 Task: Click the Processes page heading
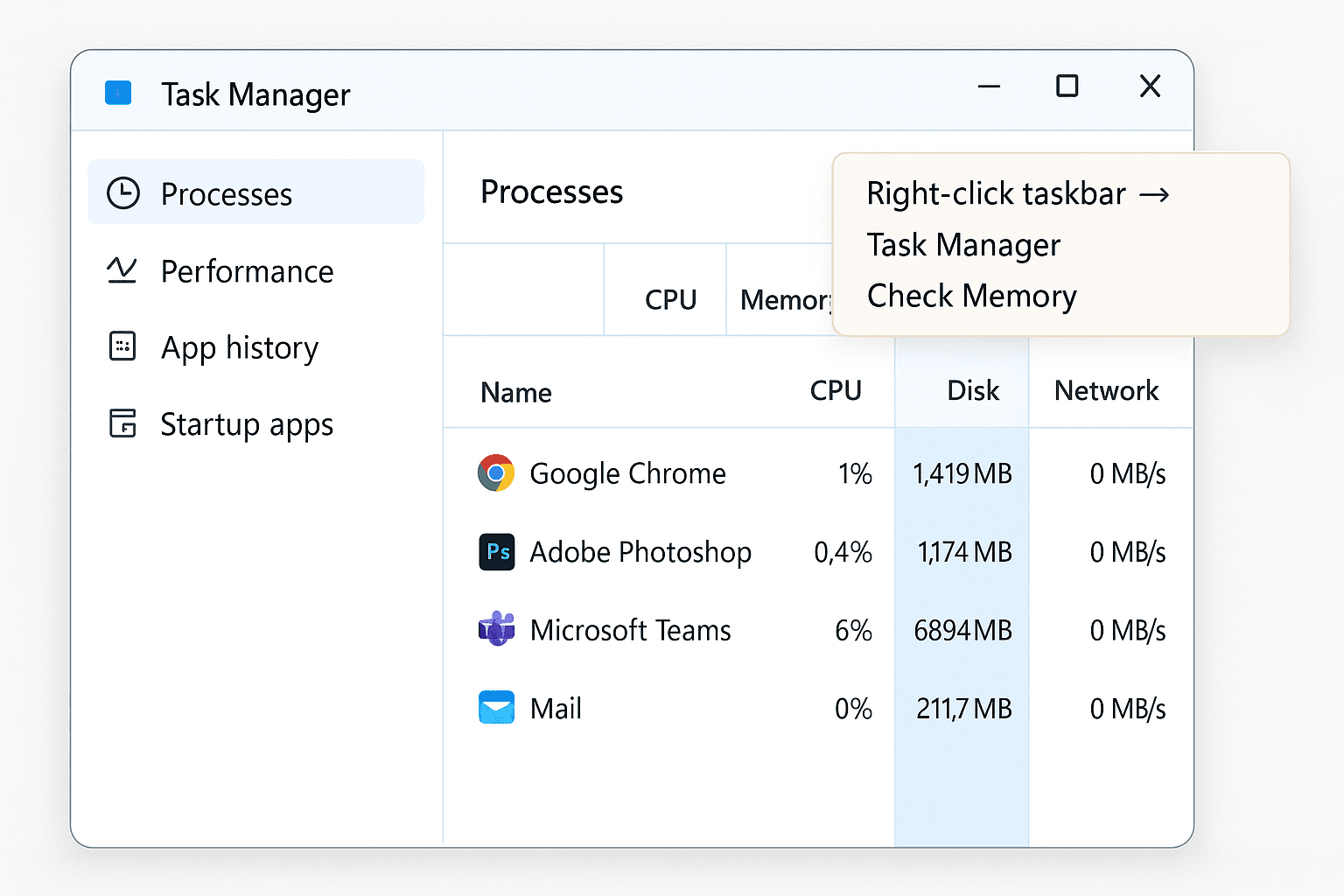552,192
